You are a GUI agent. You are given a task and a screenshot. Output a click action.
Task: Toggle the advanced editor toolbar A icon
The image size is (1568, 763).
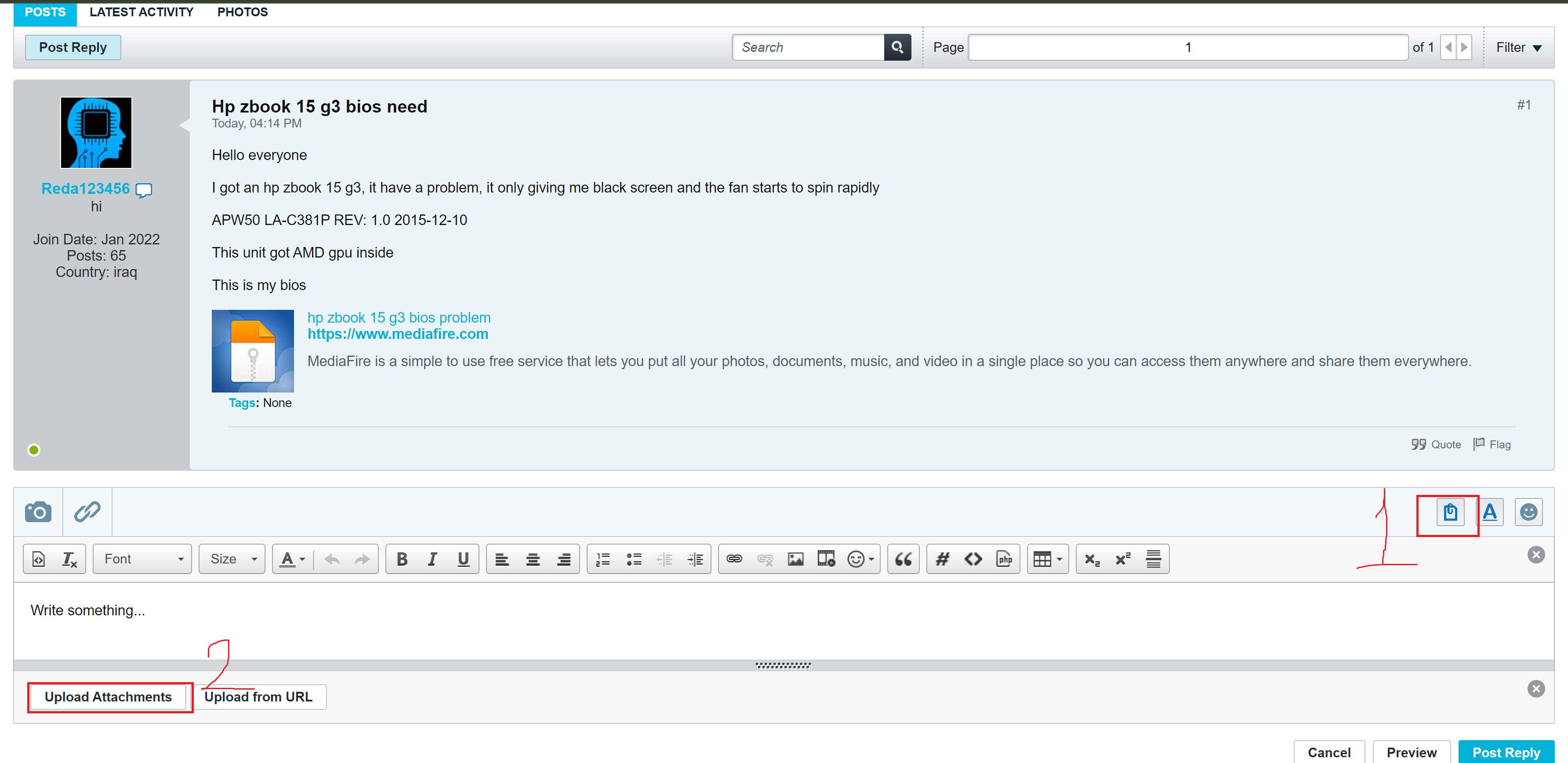(1489, 512)
